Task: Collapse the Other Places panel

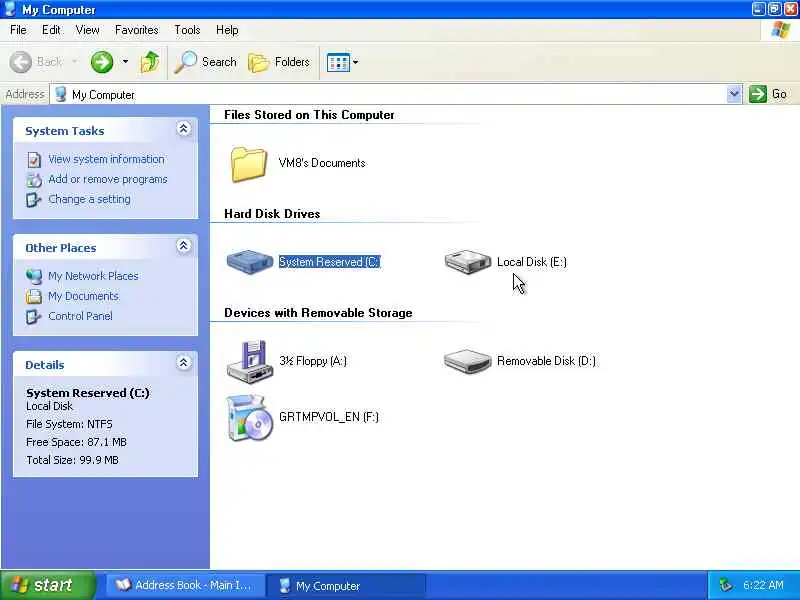Action: coord(184,246)
